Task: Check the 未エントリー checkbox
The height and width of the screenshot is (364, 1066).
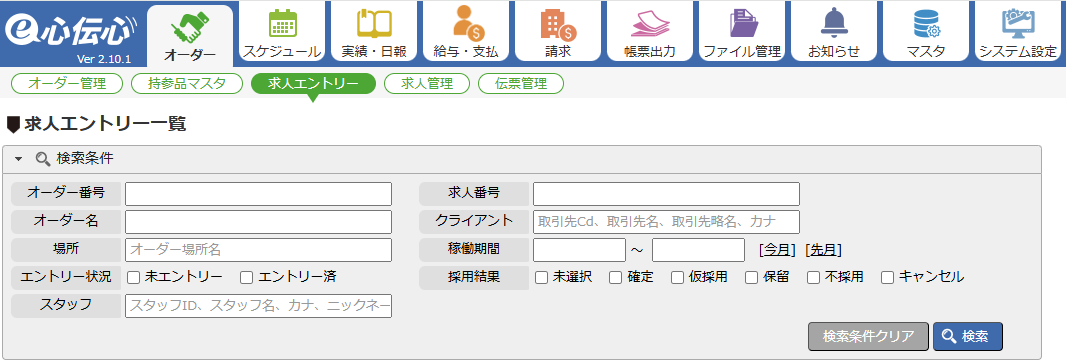Action: click(134, 277)
